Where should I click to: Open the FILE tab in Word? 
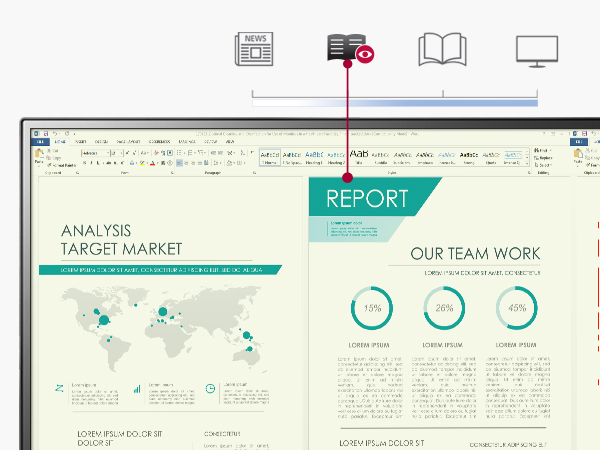pos(37,142)
